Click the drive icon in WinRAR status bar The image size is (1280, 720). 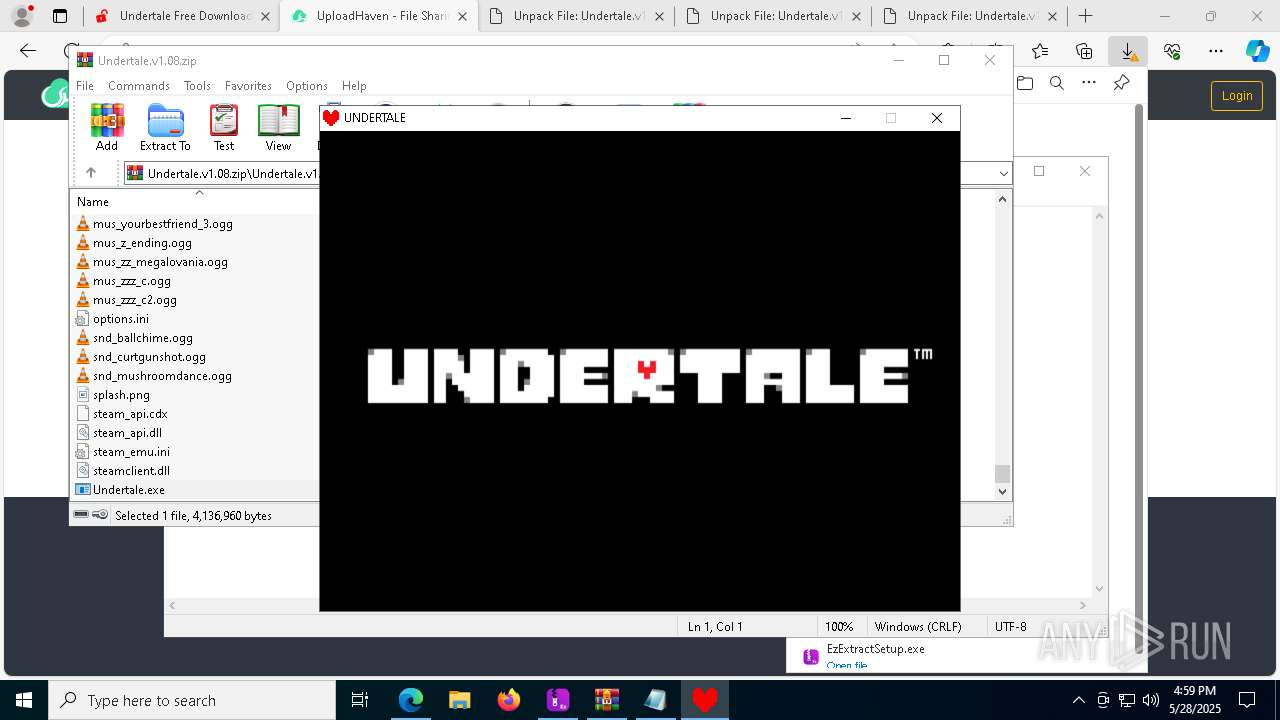click(81, 515)
